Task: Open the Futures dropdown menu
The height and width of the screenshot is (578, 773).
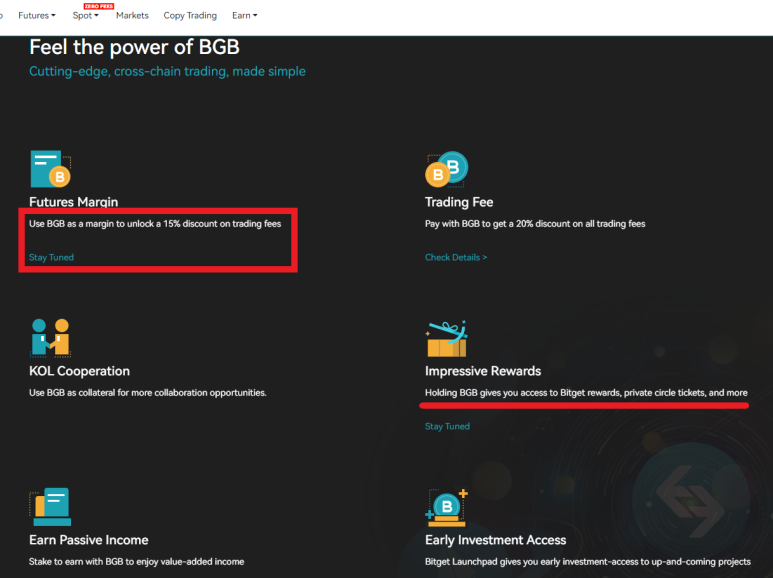Action: point(36,15)
